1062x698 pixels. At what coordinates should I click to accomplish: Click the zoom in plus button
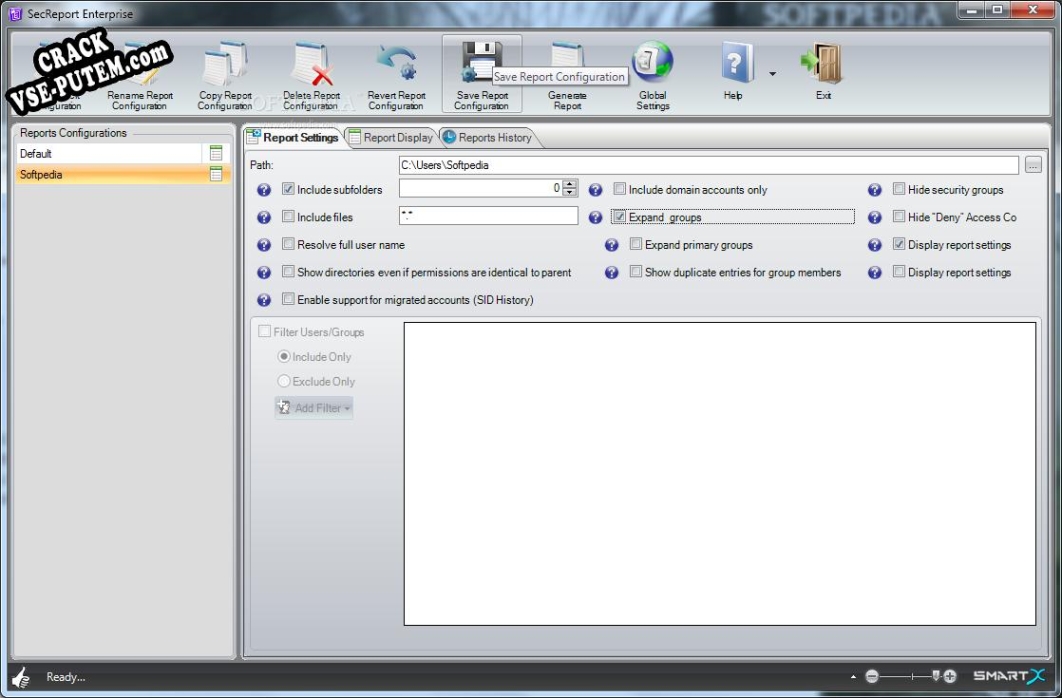[x=950, y=676]
